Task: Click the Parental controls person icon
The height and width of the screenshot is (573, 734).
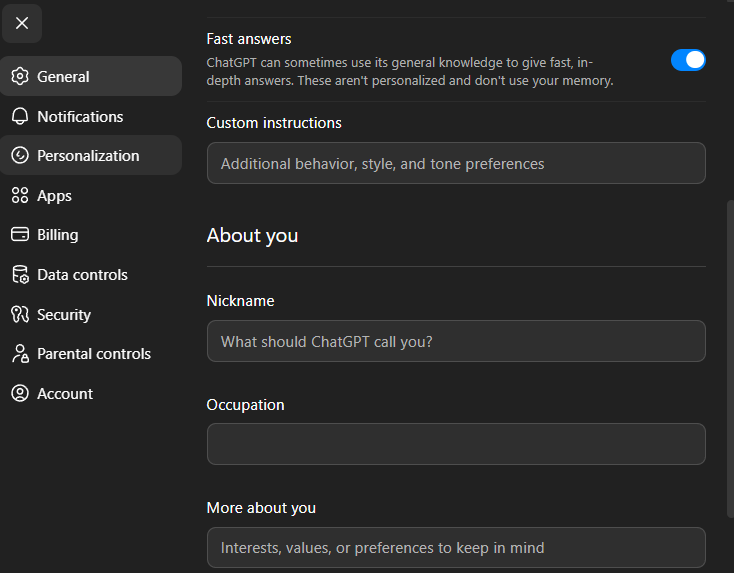Action: tap(20, 353)
